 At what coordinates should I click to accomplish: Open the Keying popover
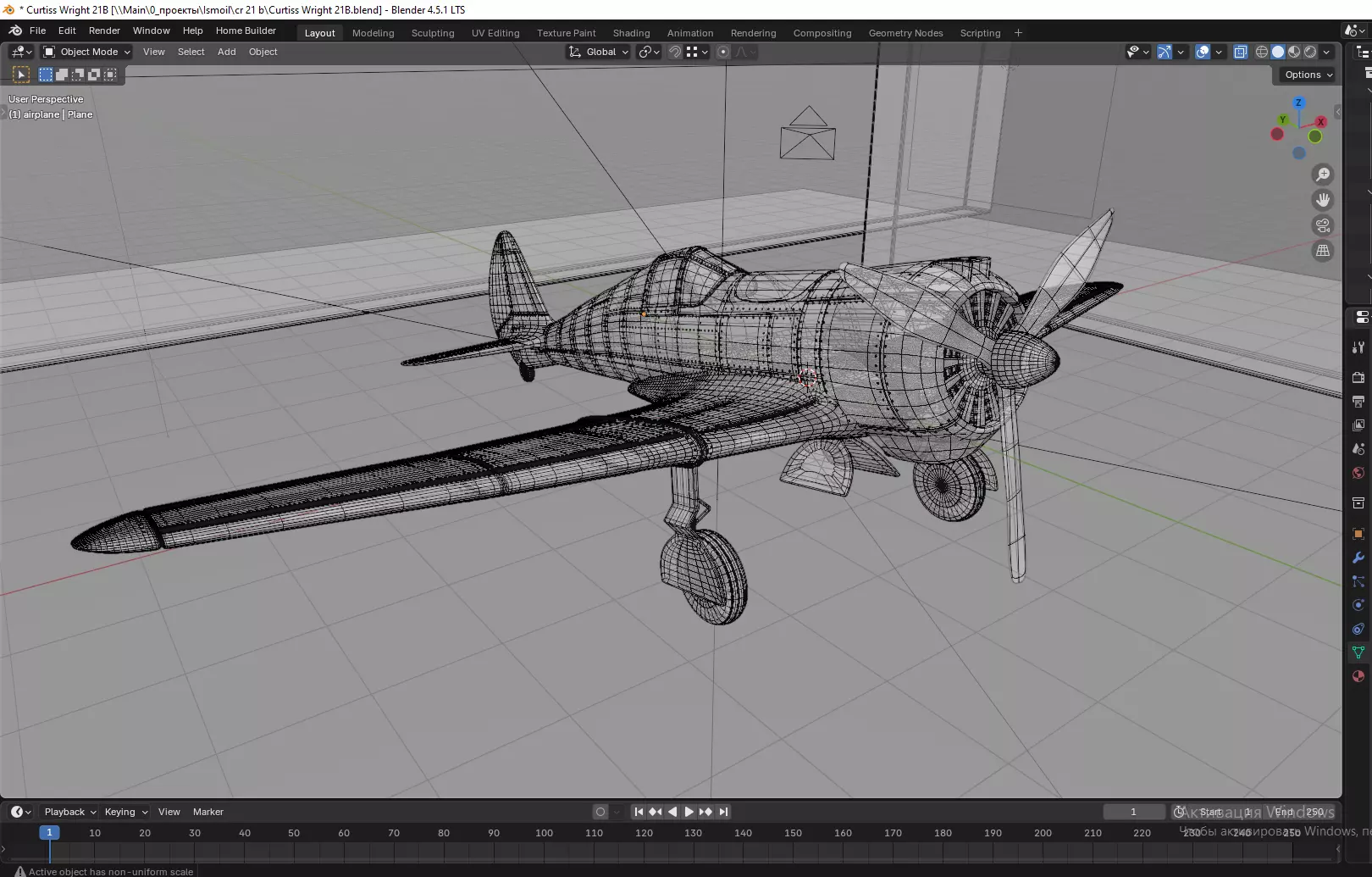[x=126, y=812]
